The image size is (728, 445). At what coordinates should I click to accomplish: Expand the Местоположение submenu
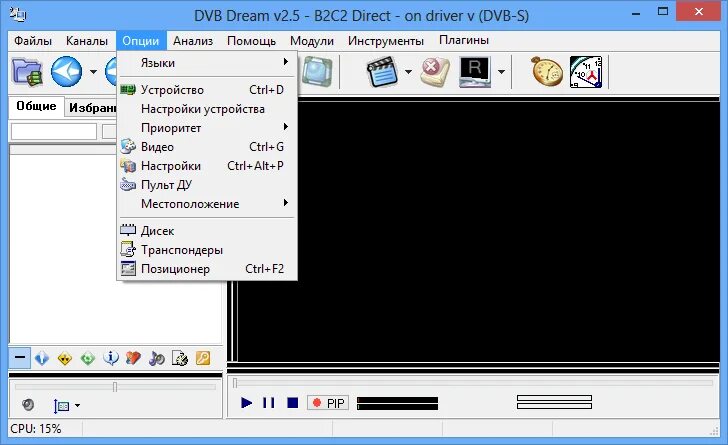click(x=207, y=204)
